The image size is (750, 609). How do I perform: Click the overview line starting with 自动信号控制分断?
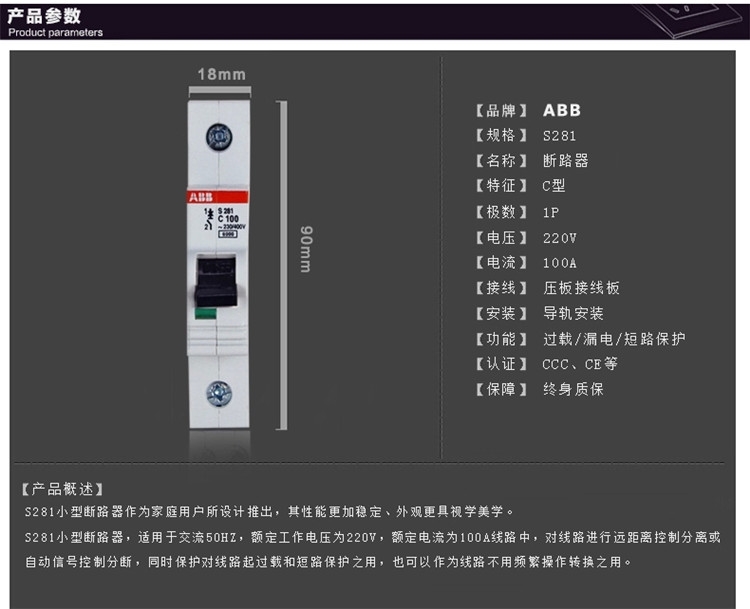[x=329, y=562]
